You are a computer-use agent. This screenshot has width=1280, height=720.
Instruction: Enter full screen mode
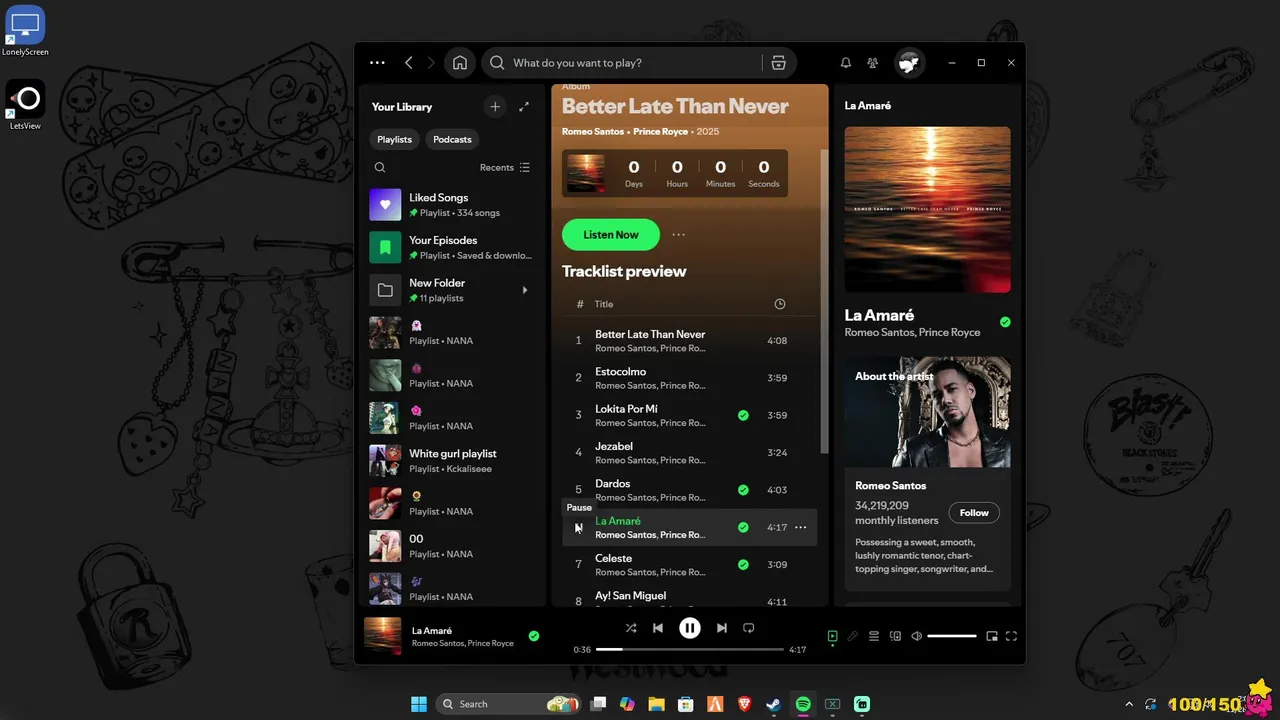coord(1011,636)
